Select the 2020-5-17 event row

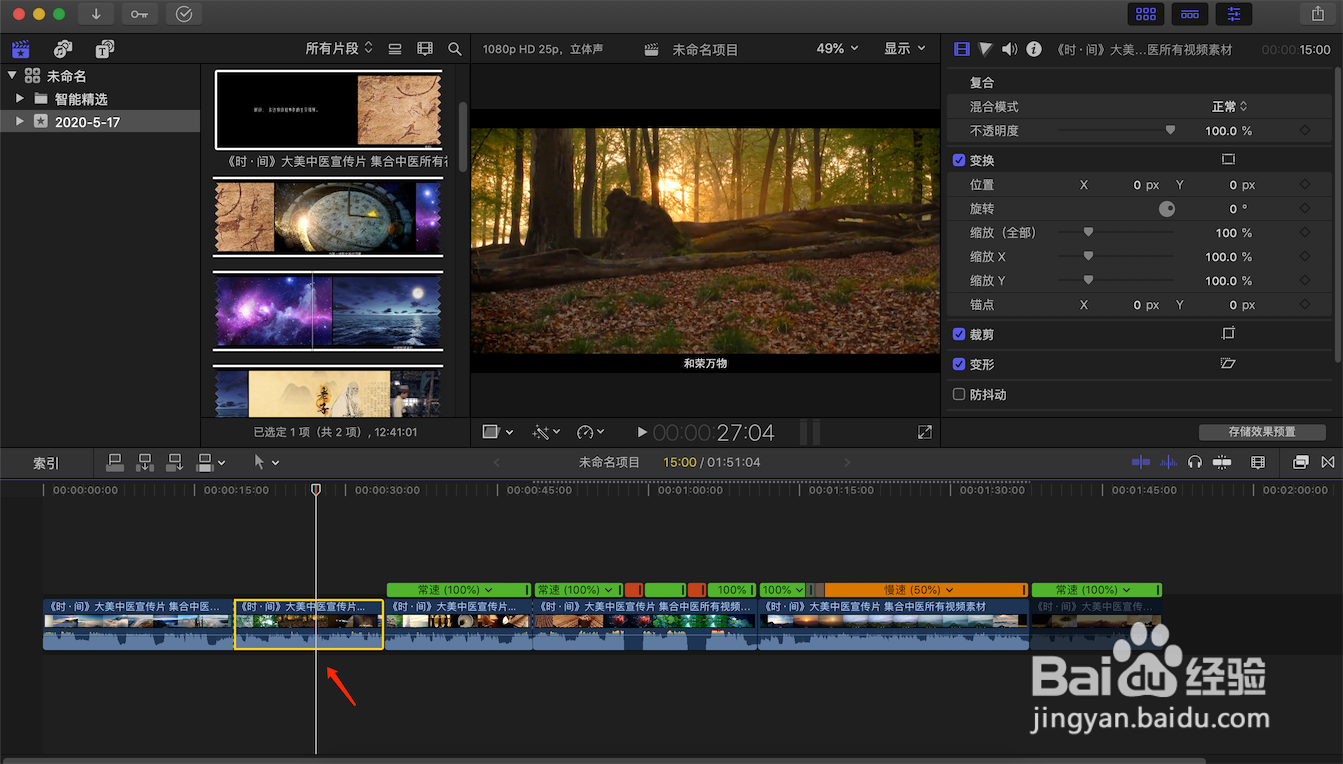100,122
